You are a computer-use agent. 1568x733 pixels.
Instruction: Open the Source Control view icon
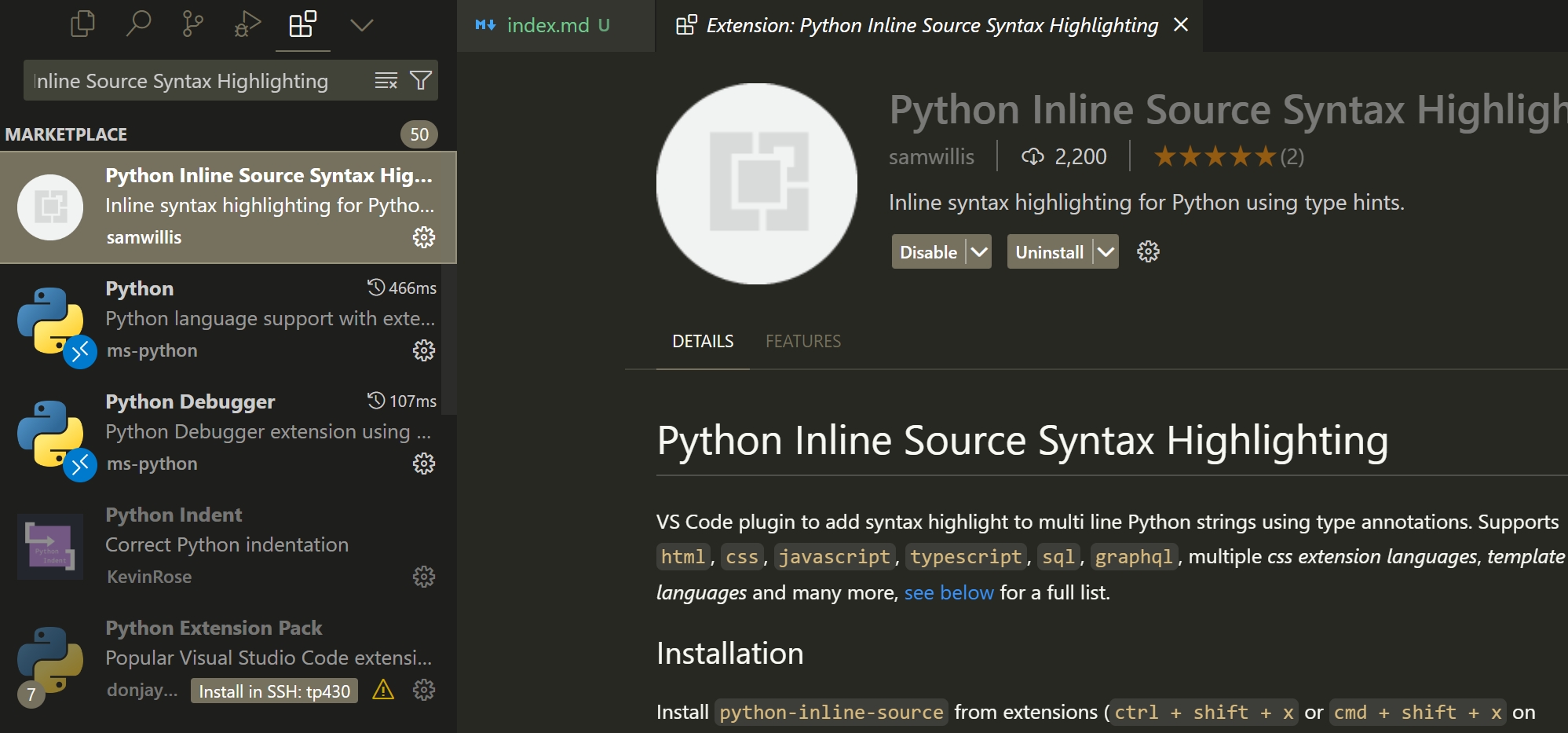(x=192, y=24)
